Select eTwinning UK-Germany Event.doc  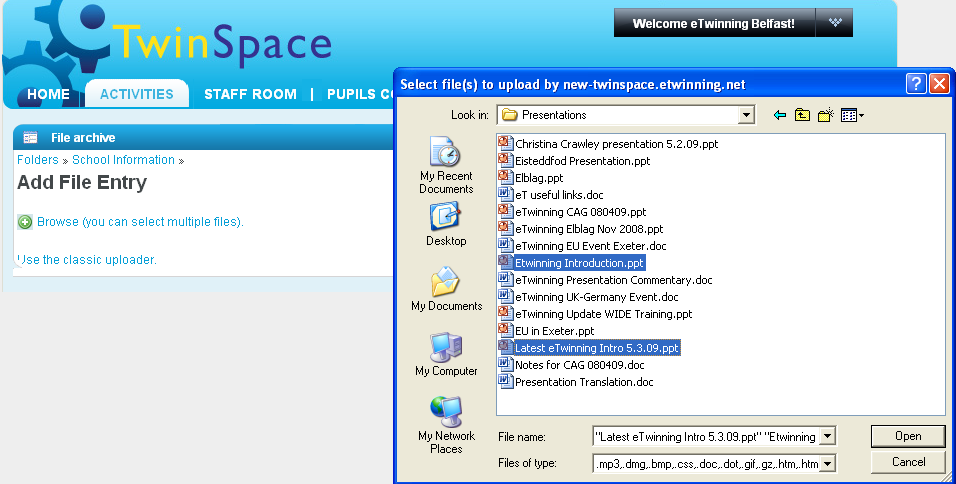point(596,297)
